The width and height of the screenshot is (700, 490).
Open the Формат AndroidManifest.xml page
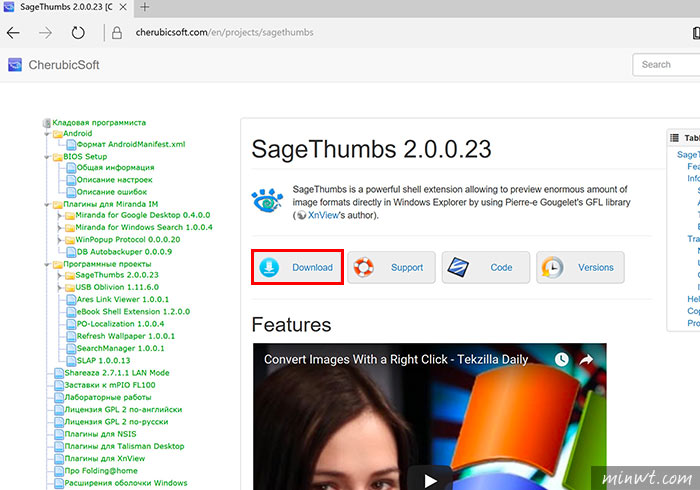[131, 144]
